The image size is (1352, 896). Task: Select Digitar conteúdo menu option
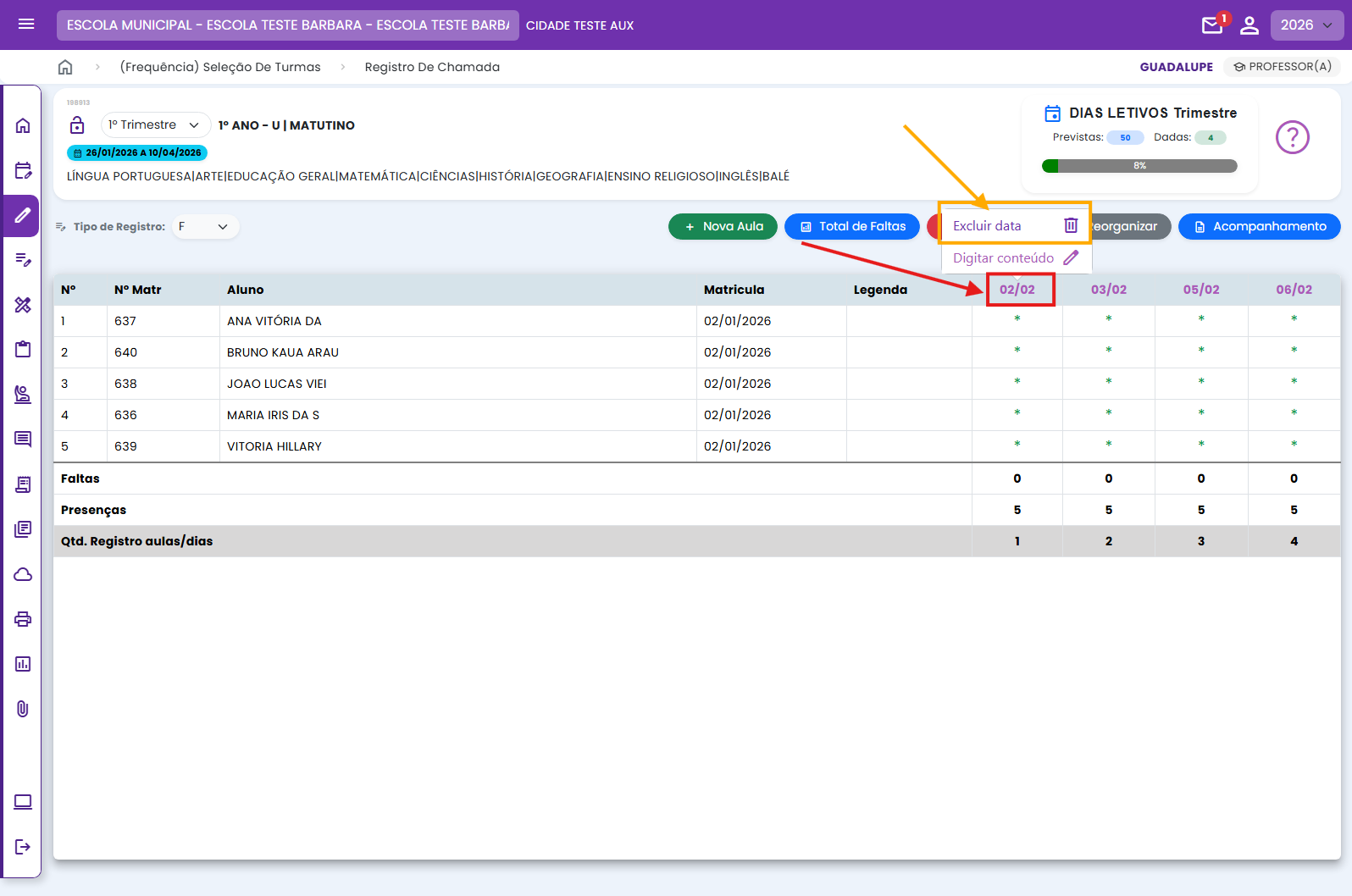click(x=1003, y=258)
